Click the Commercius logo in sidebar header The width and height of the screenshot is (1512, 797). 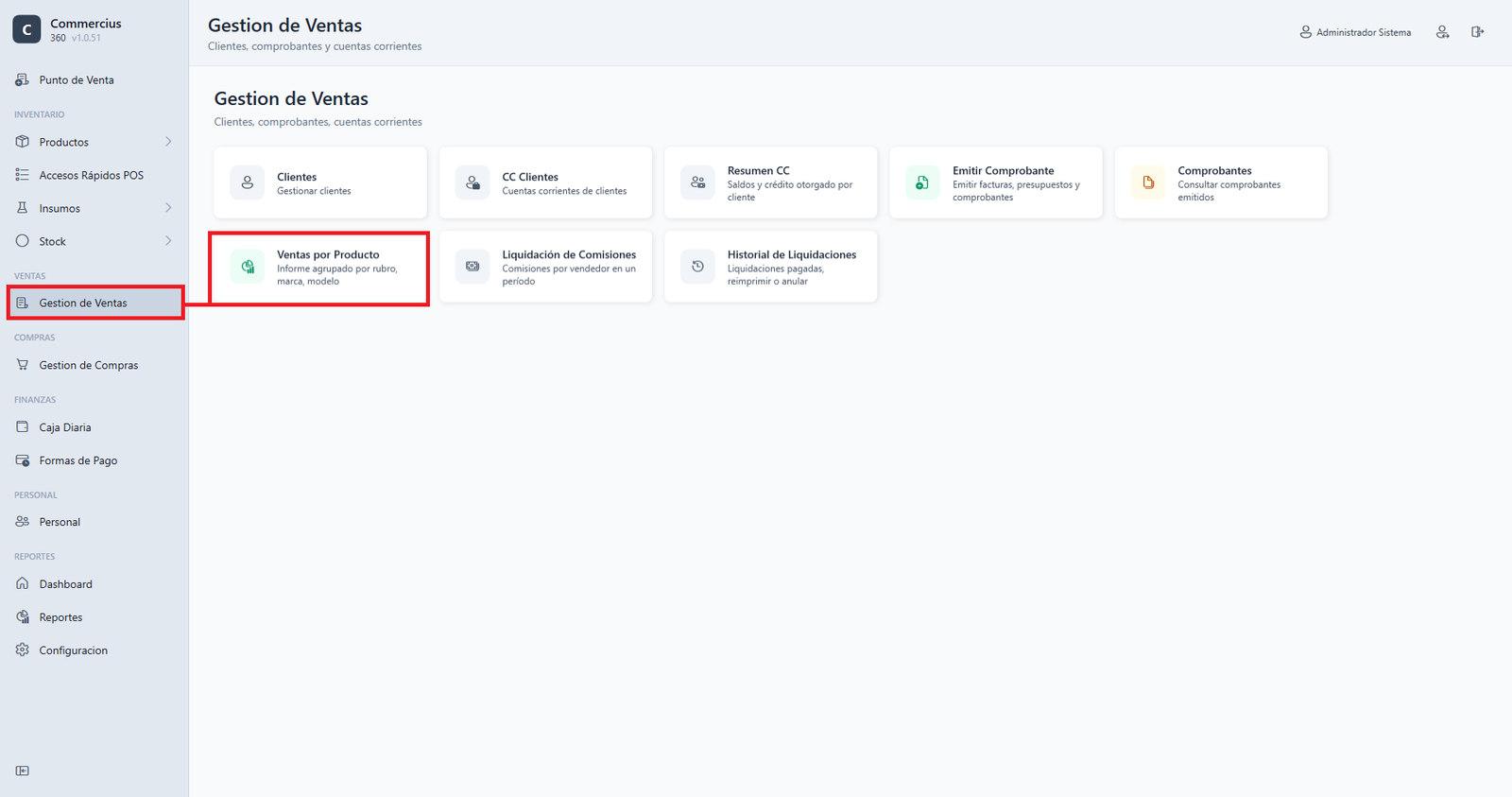26,29
